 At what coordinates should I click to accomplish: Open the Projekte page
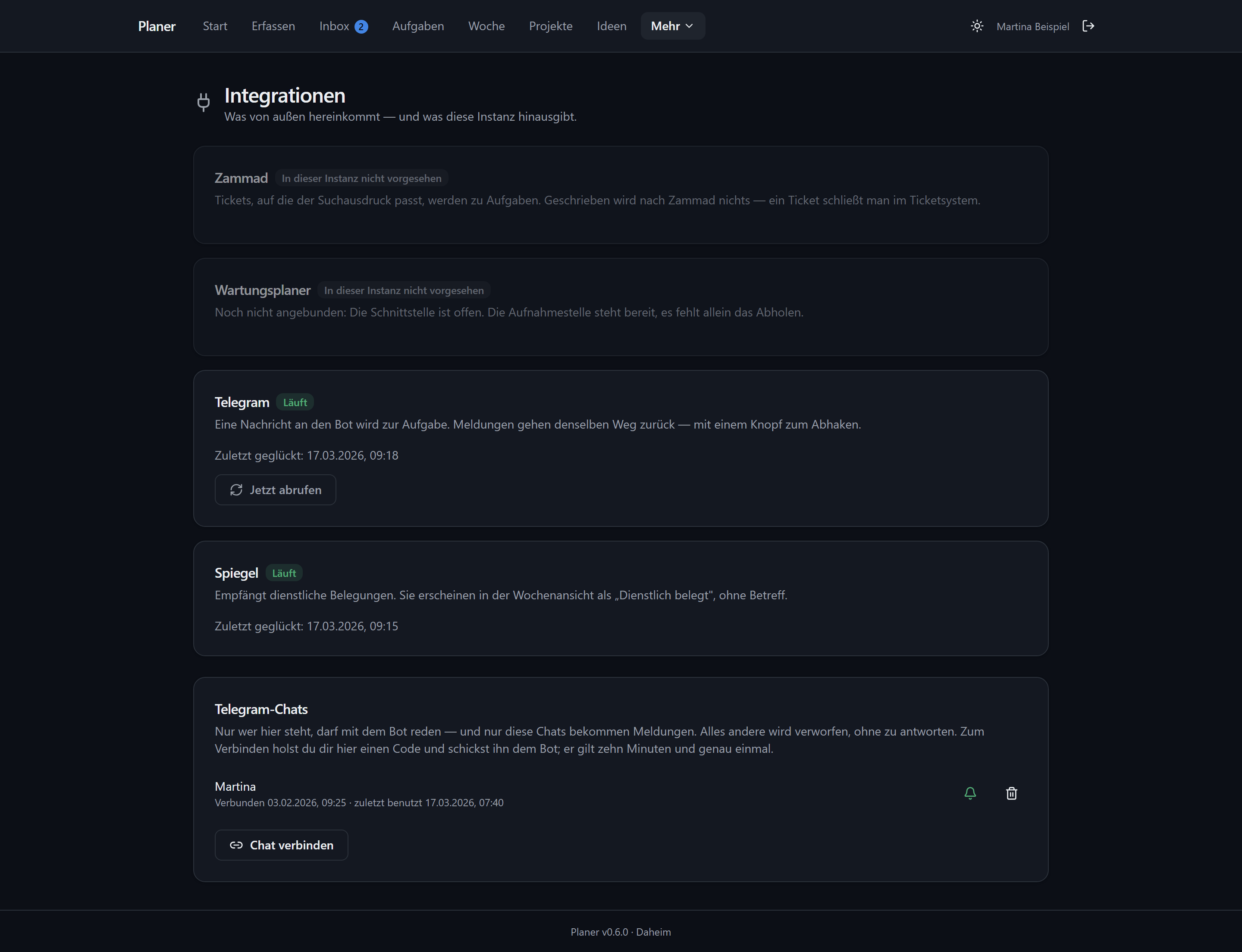point(550,26)
